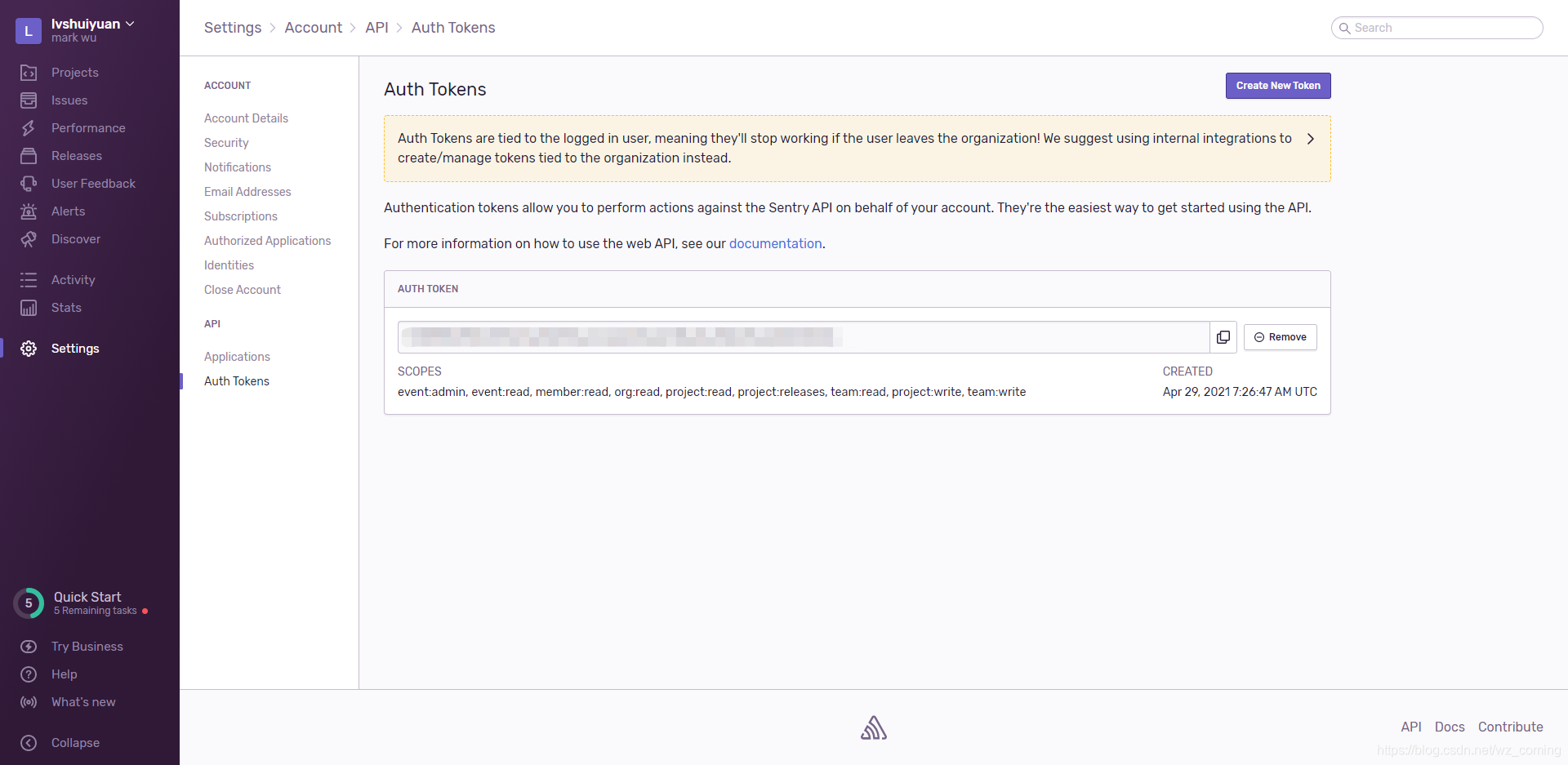Click the Auth Tokens breadcrumb
Viewport: 1568px width, 765px height.
(453, 28)
